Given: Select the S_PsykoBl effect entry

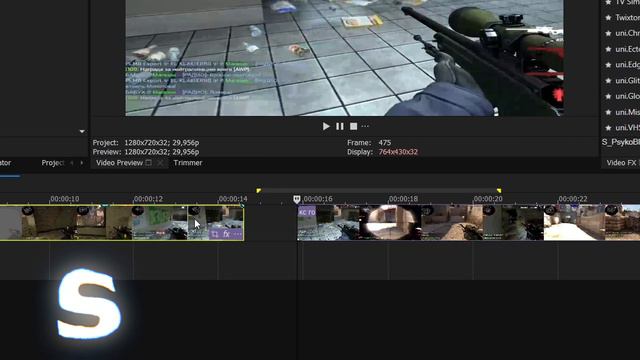Looking at the screenshot, I should [620, 142].
